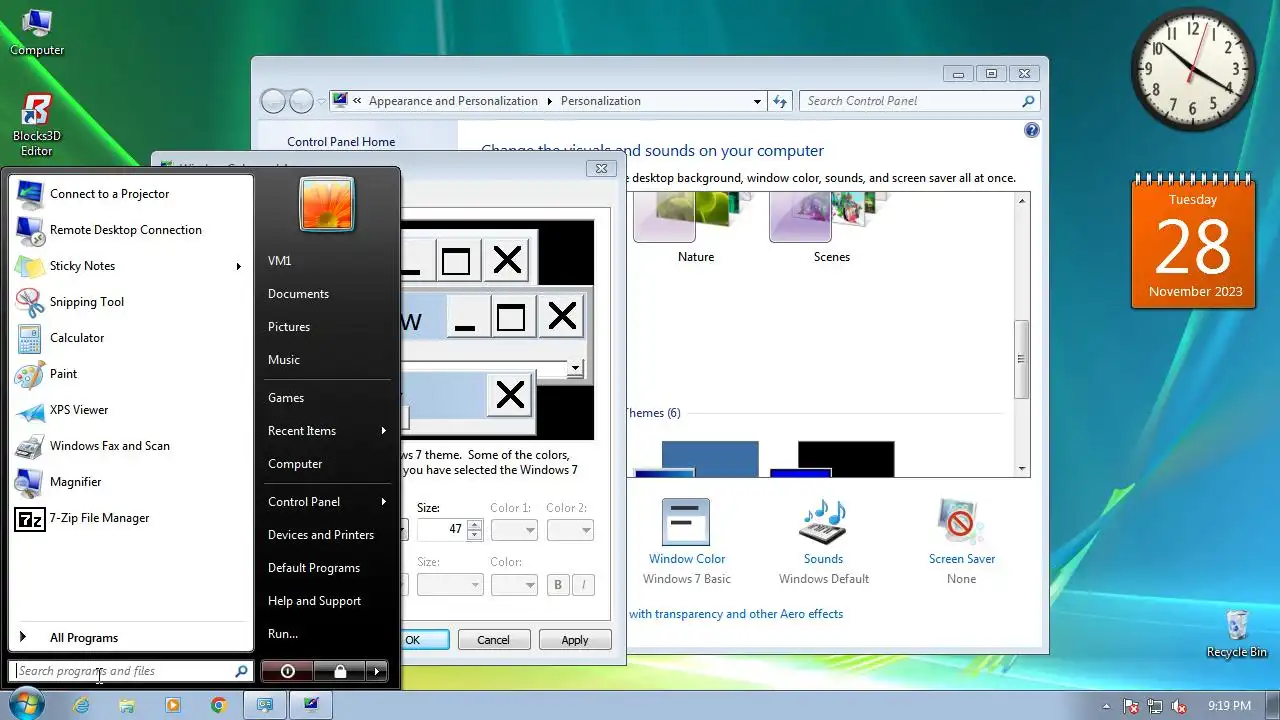The image size is (1280, 720).
Task: Open the font Color dropdown
Action: [515, 585]
